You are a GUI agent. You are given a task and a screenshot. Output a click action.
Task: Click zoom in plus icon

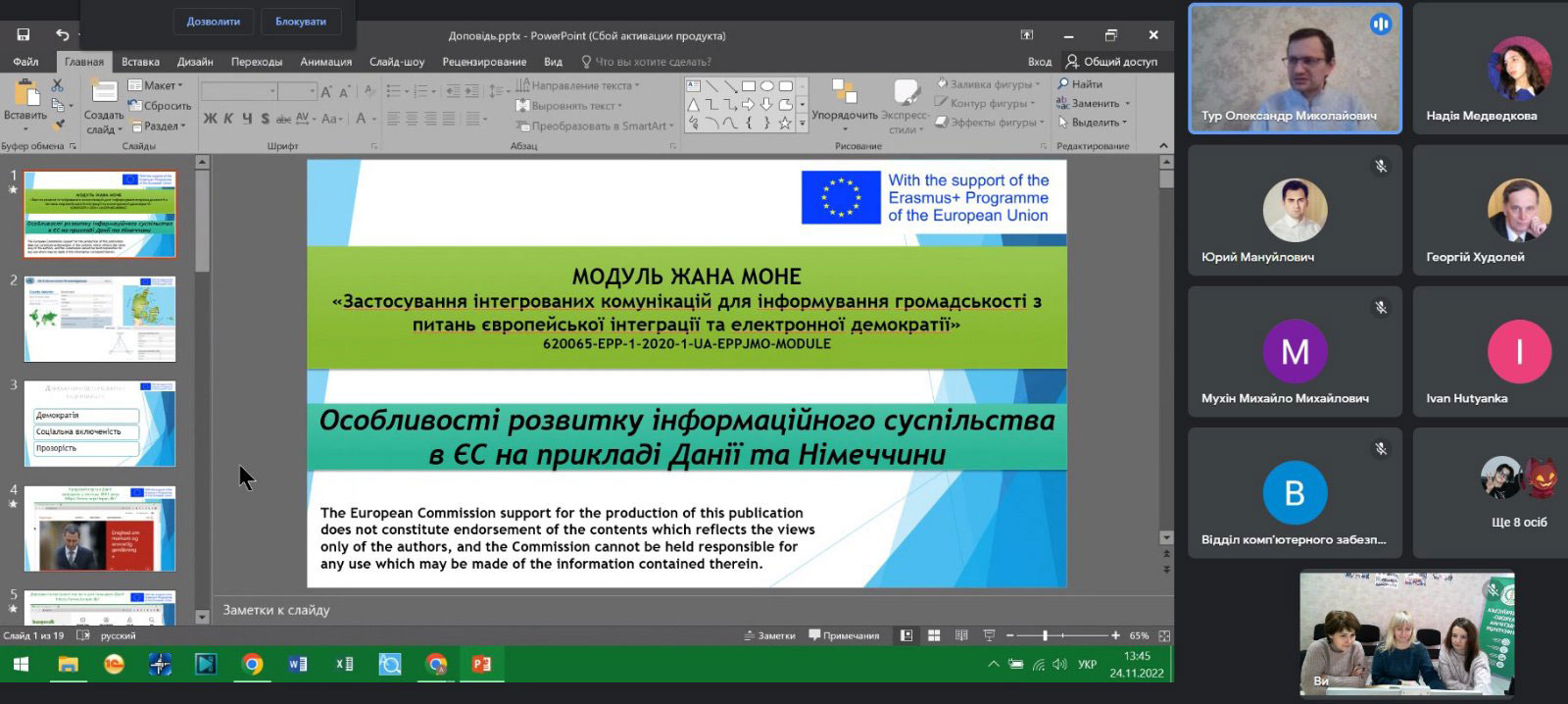tap(1115, 635)
